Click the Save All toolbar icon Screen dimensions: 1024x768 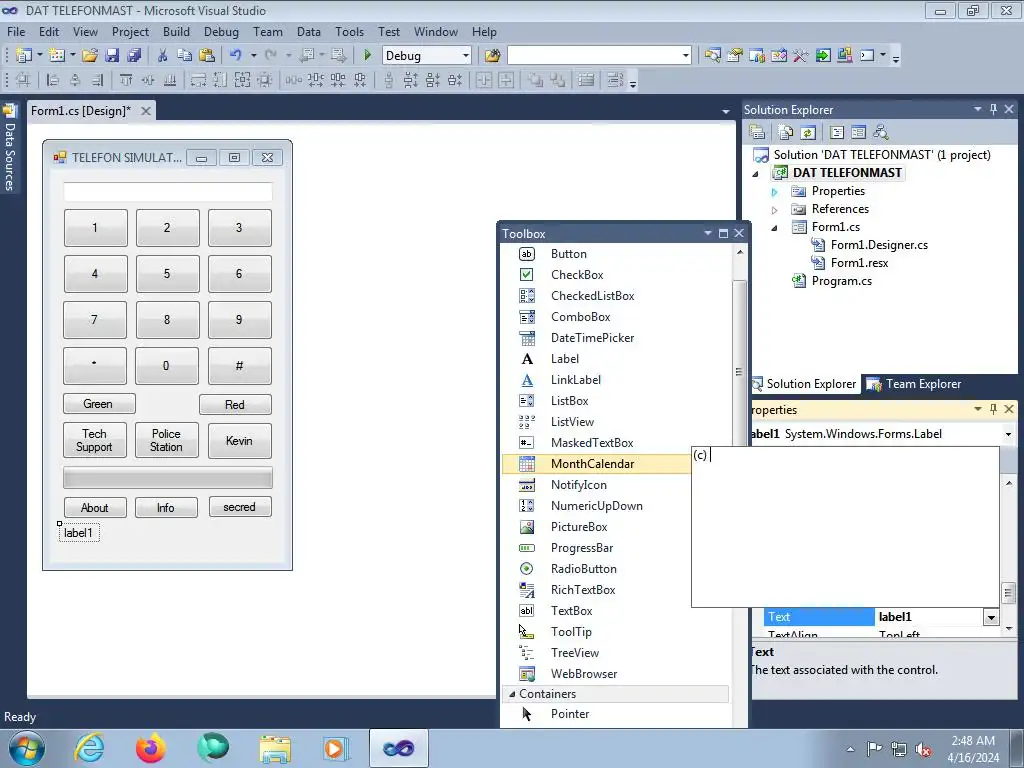pyautogui.click(x=135, y=56)
